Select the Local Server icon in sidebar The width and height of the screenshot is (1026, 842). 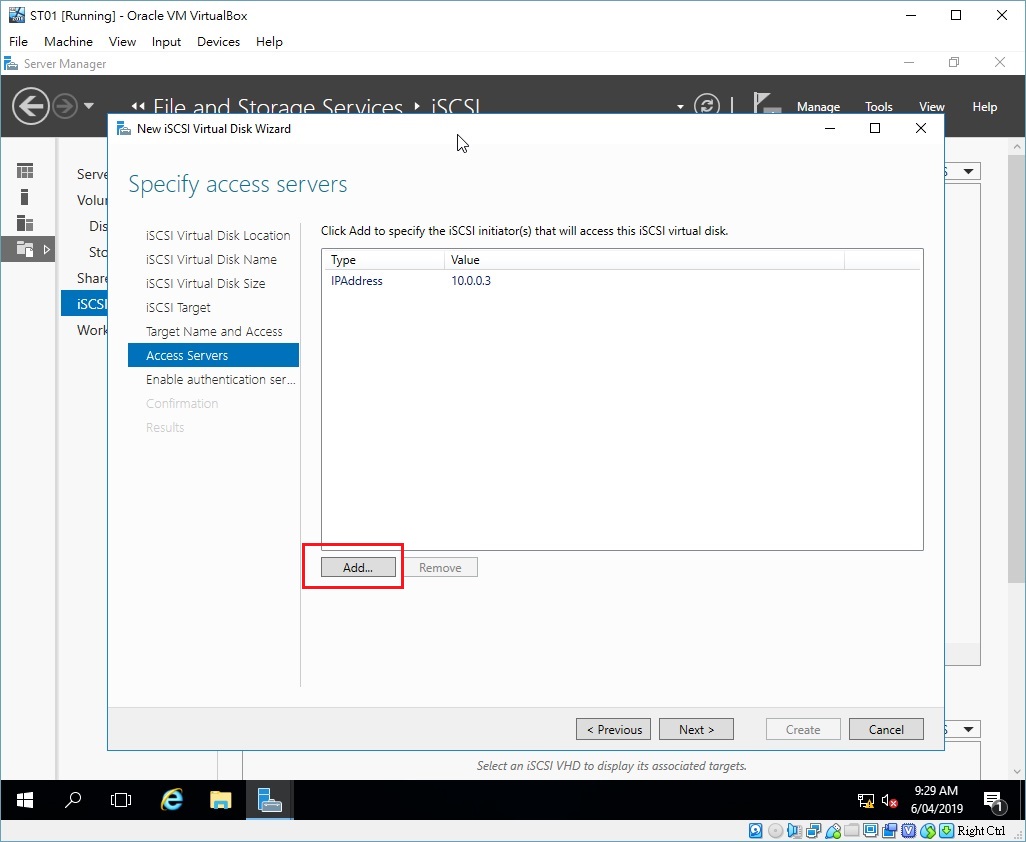[23, 196]
